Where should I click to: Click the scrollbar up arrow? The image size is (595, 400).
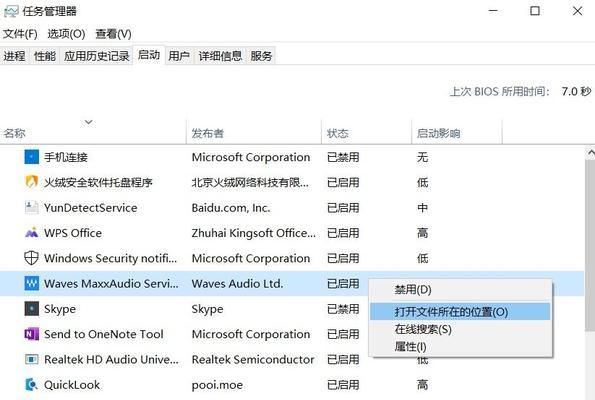(x=591, y=153)
